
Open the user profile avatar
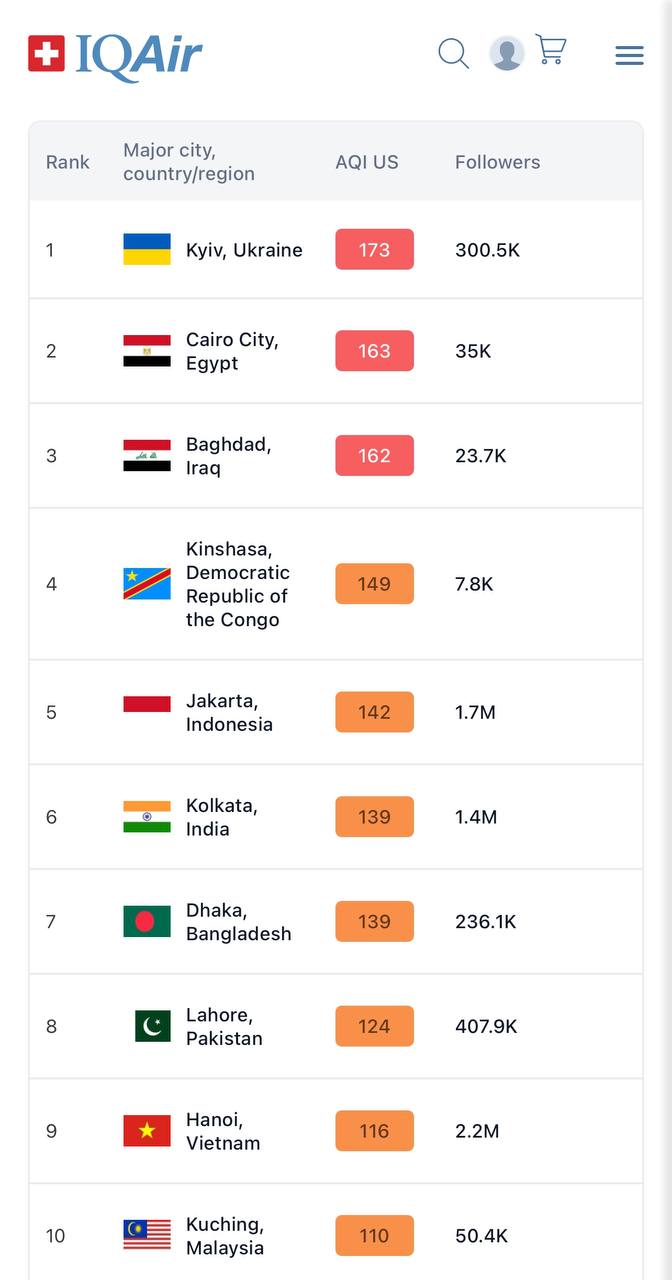[507, 53]
